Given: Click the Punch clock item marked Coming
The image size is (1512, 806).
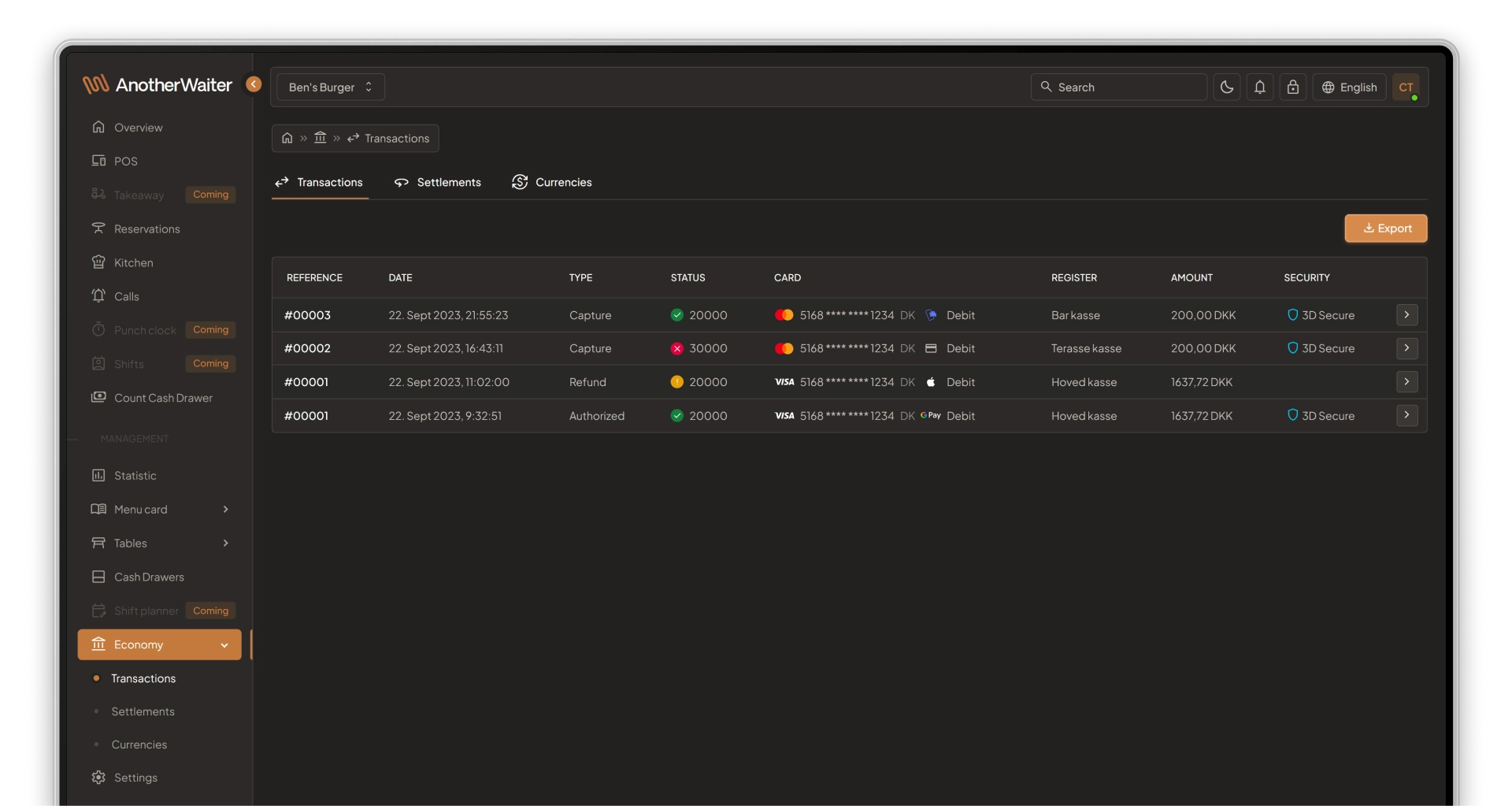Looking at the screenshot, I should 160,331.
